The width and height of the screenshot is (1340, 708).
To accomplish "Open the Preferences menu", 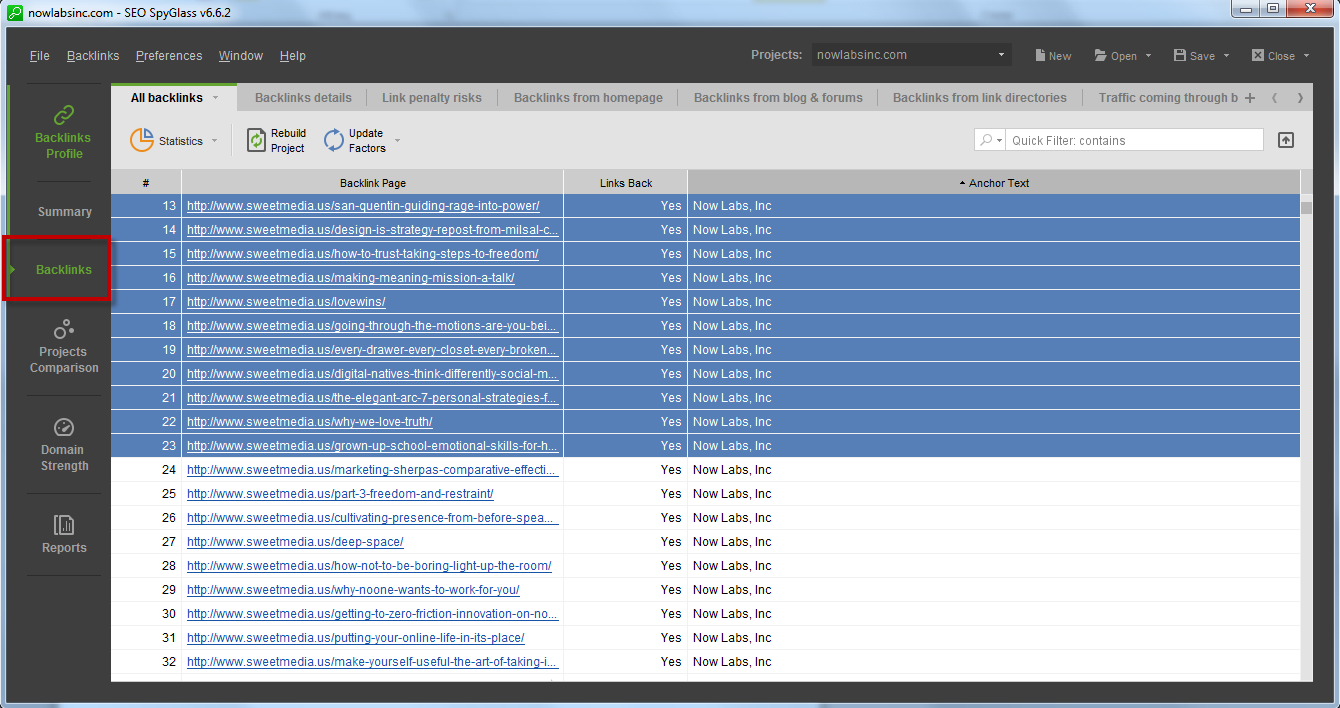I will click(169, 56).
